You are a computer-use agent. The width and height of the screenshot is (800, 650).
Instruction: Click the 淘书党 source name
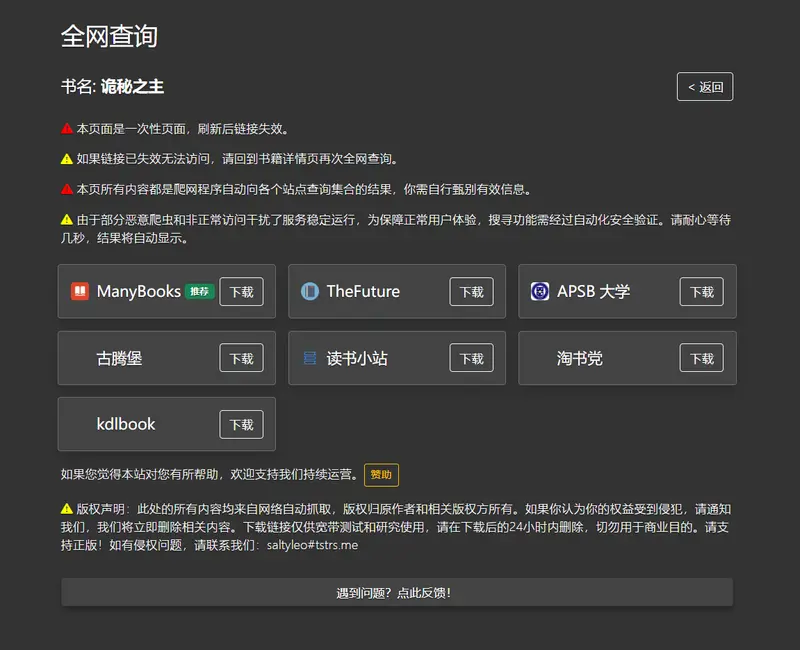click(x=580, y=358)
